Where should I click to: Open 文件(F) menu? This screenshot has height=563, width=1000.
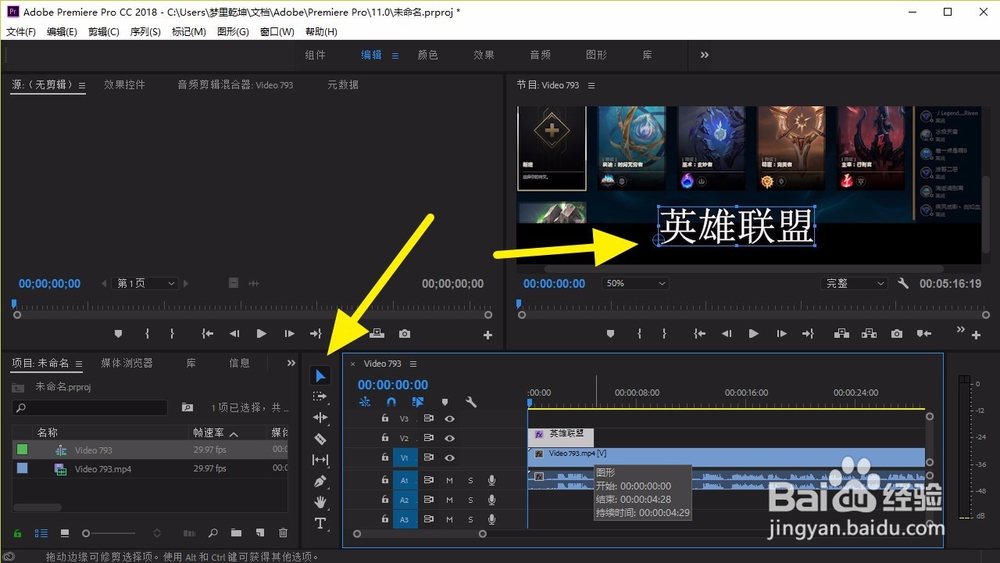coord(21,31)
